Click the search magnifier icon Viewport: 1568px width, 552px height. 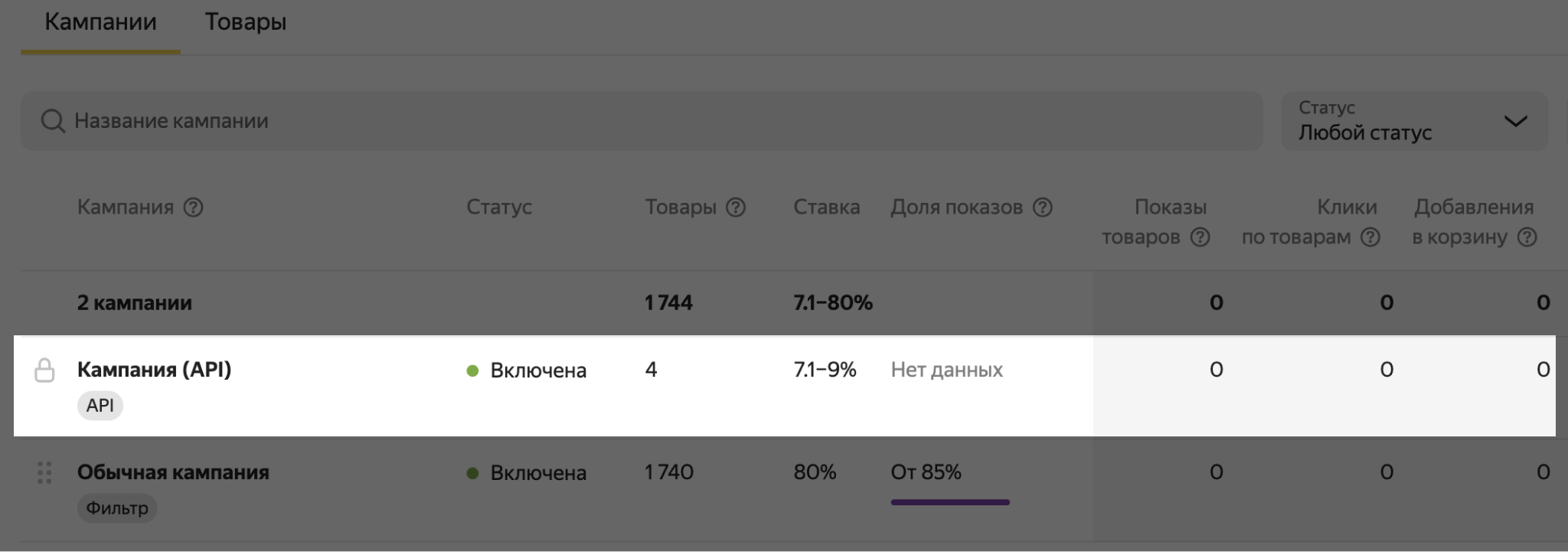(53, 121)
